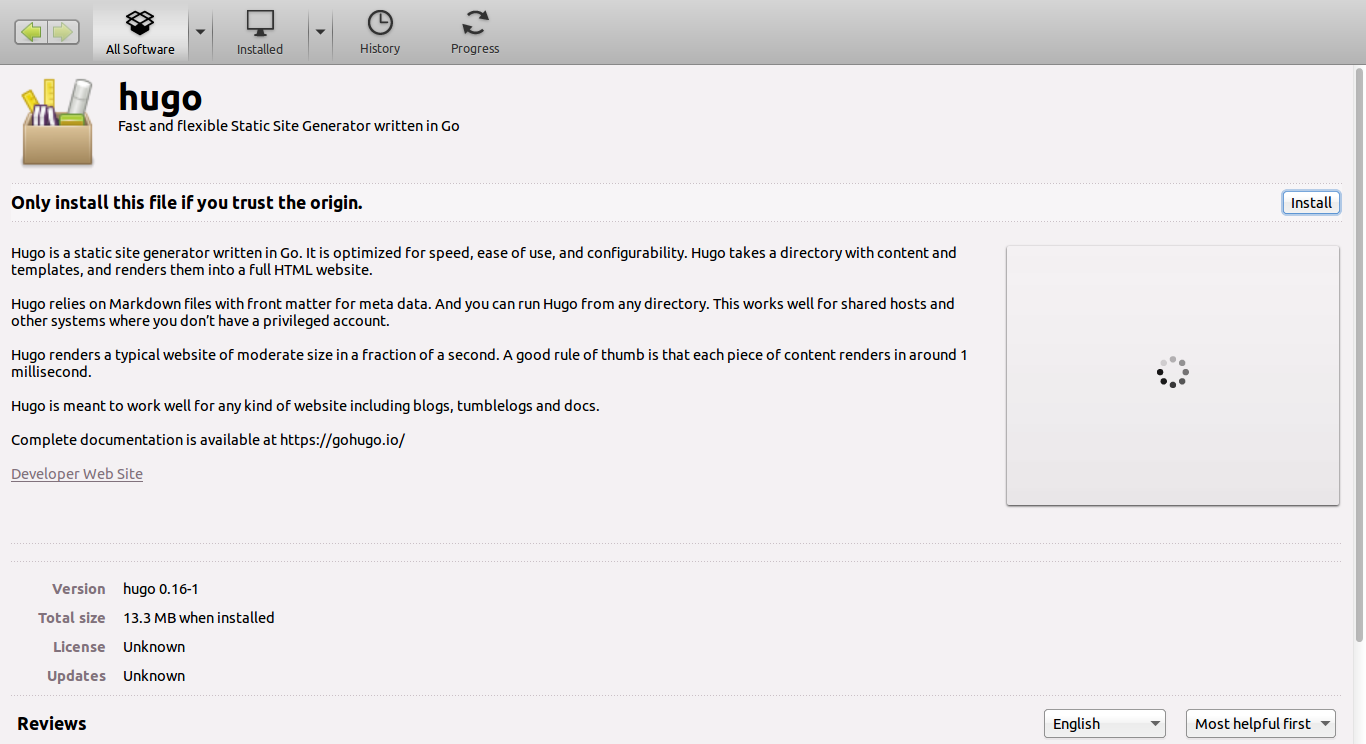Click the hugo title heading

coord(160,97)
